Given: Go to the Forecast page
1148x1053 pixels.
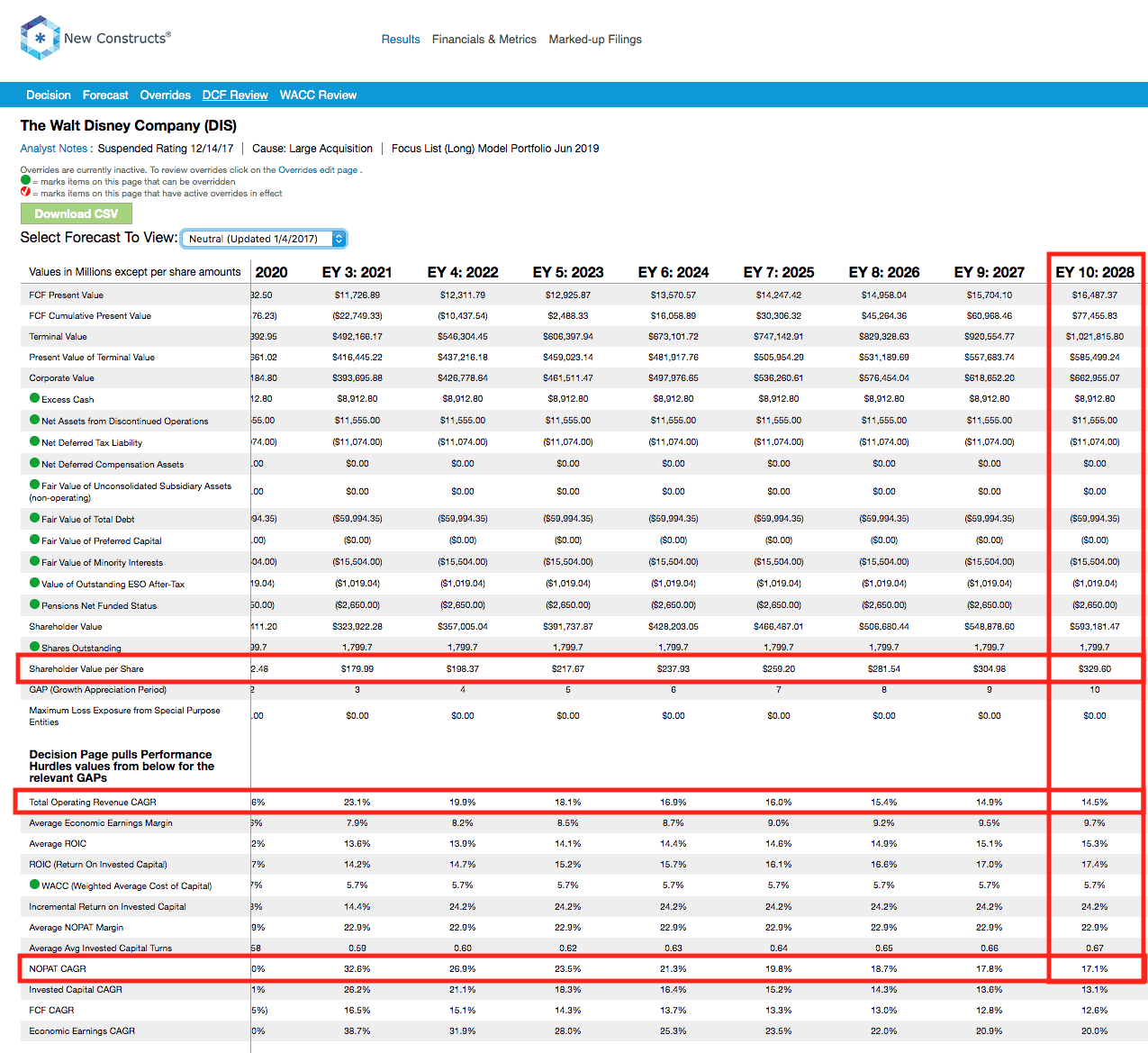Looking at the screenshot, I should click(x=105, y=95).
